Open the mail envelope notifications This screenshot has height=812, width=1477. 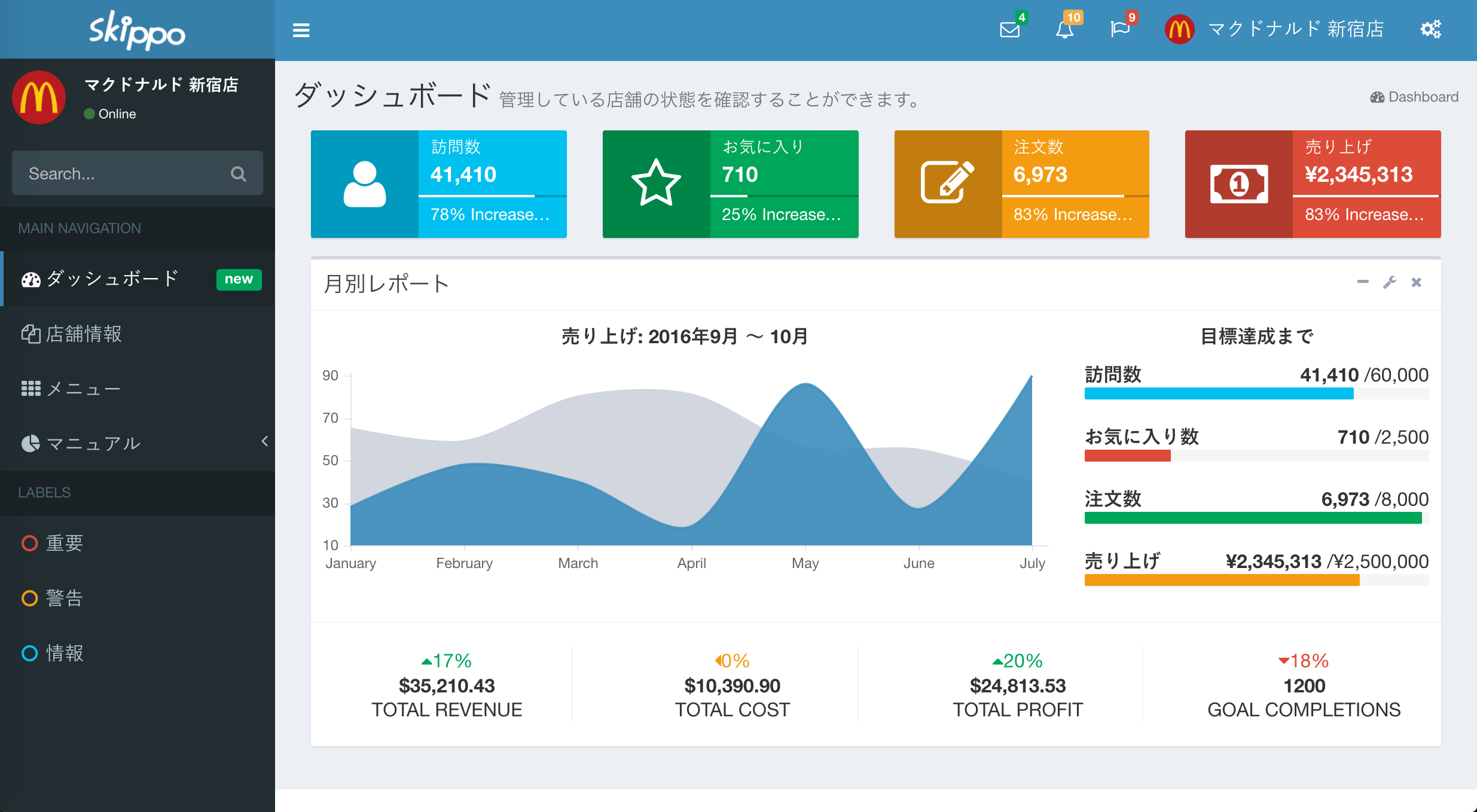pos(1010,29)
